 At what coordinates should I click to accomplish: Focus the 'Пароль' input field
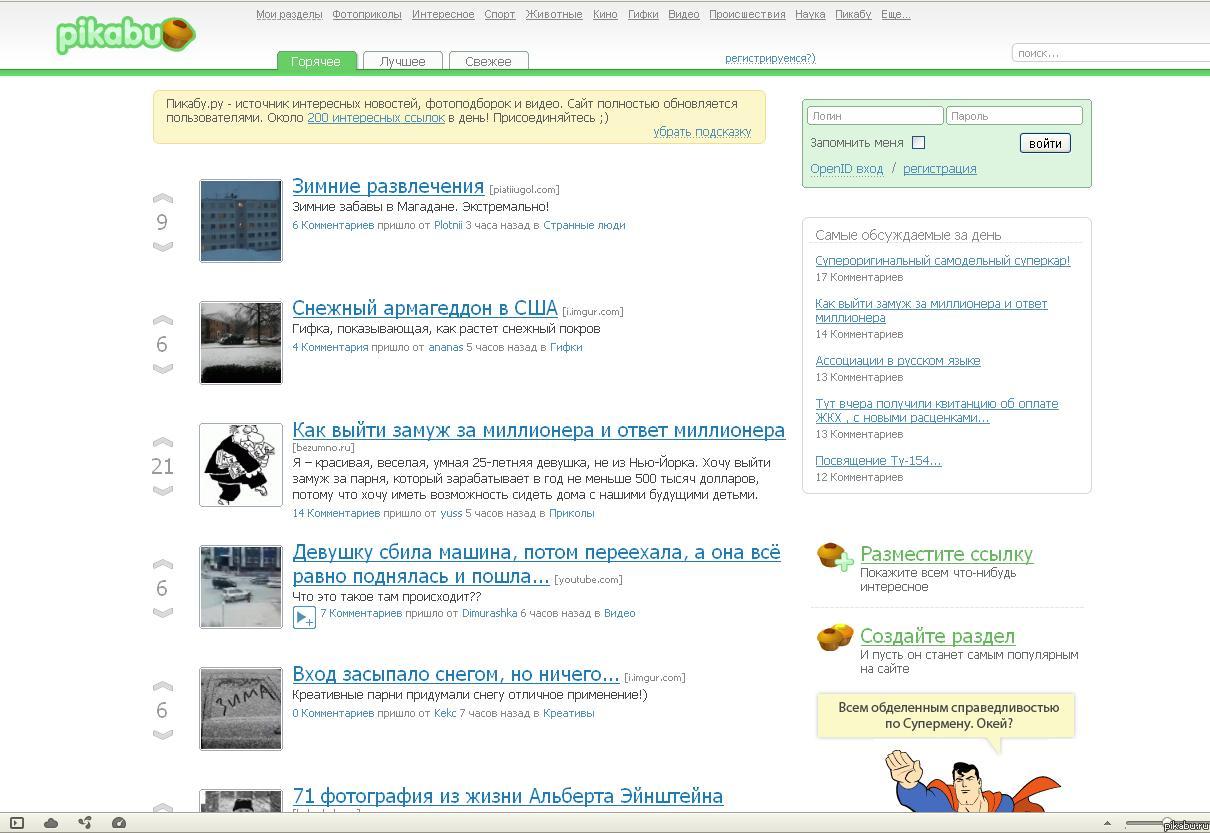click(x=1014, y=116)
